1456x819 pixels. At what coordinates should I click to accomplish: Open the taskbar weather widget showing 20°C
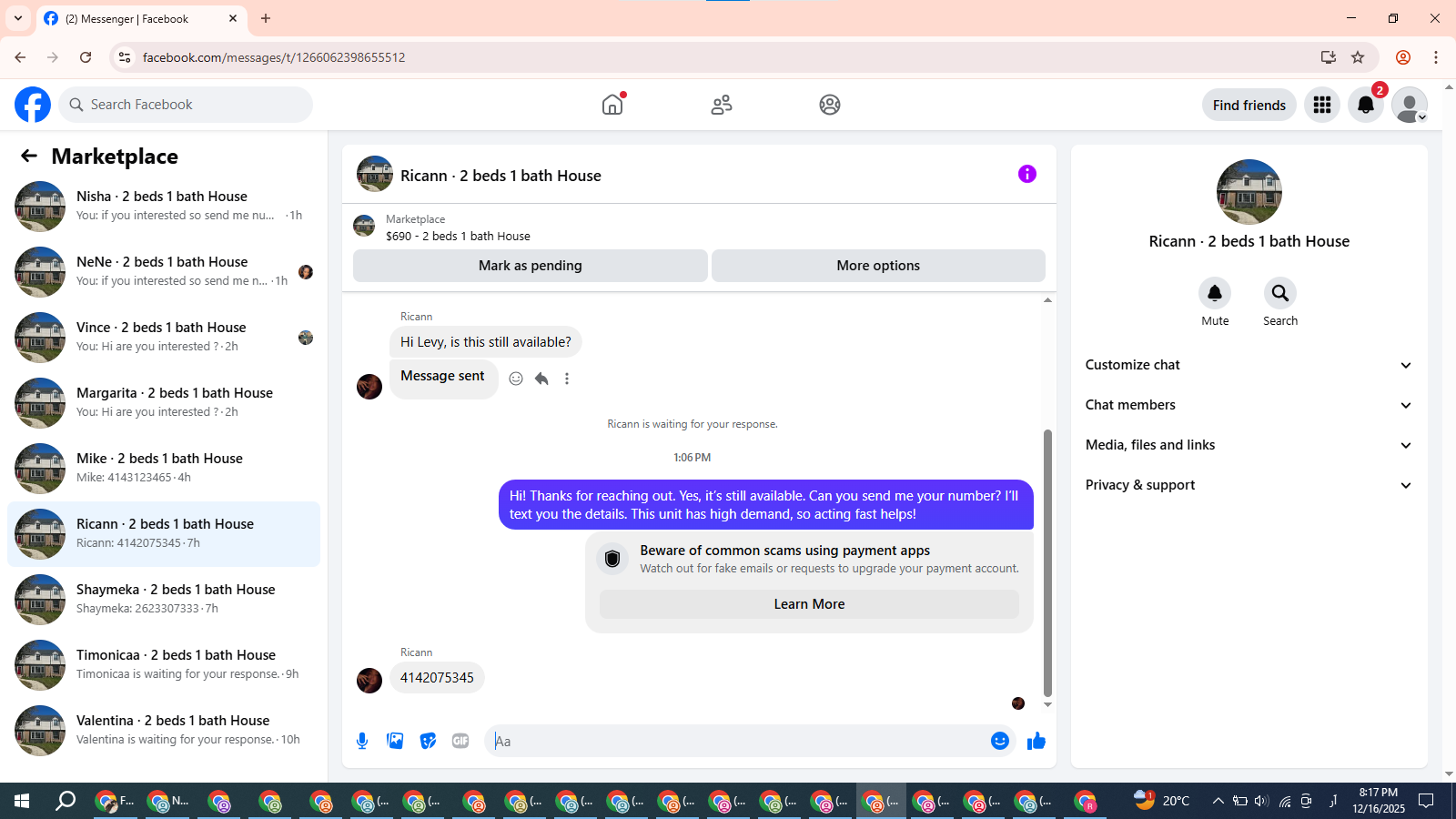click(x=1162, y=801)
